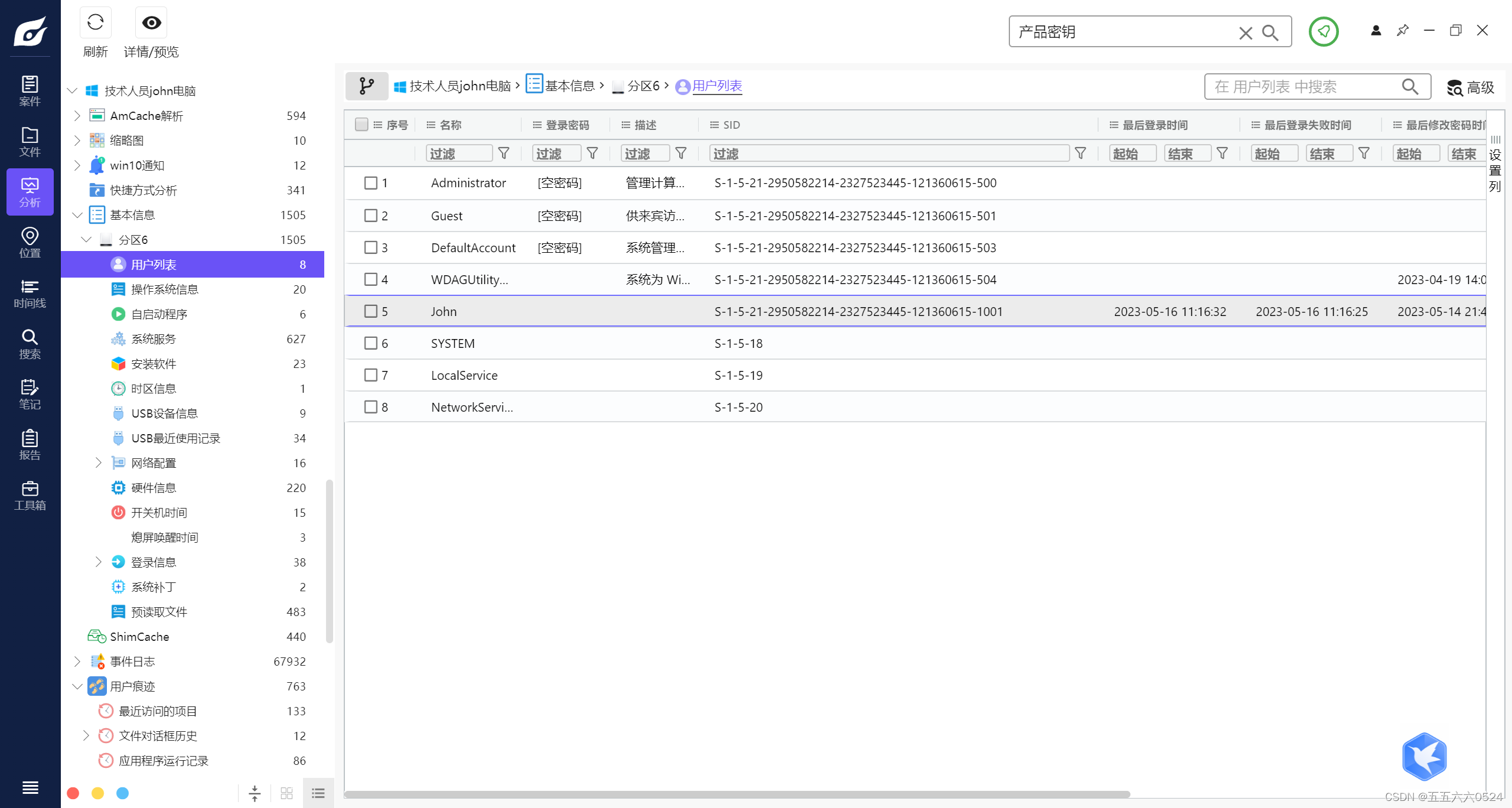Check the checkbox for Administrator row

point(371,183)
